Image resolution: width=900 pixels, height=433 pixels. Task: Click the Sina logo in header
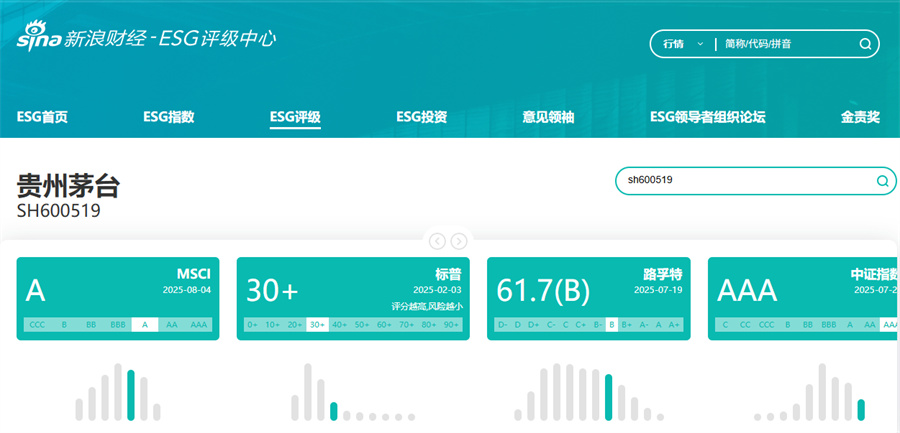tap(38, 37)
